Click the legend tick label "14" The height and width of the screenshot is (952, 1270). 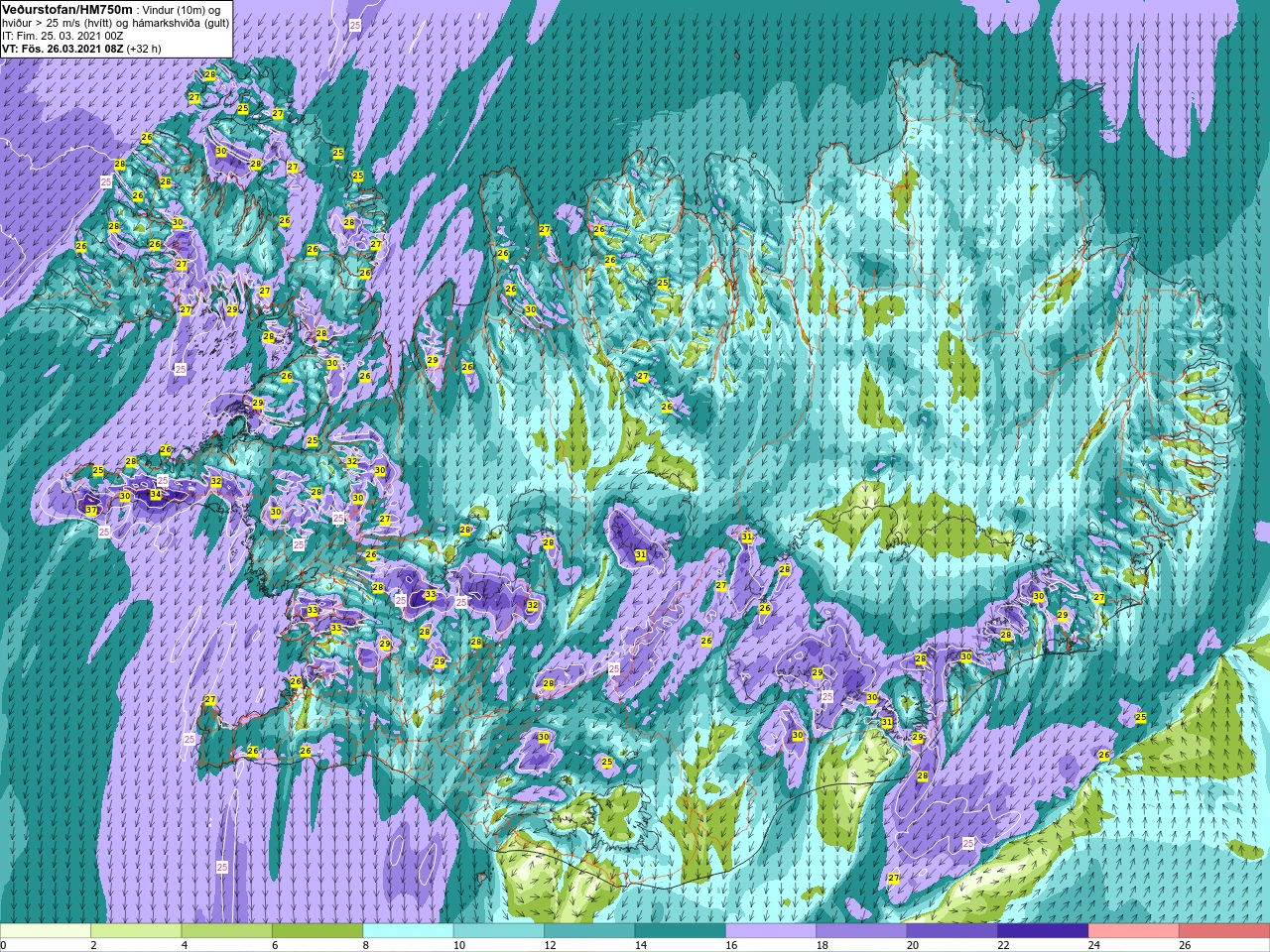click(640, 945)
